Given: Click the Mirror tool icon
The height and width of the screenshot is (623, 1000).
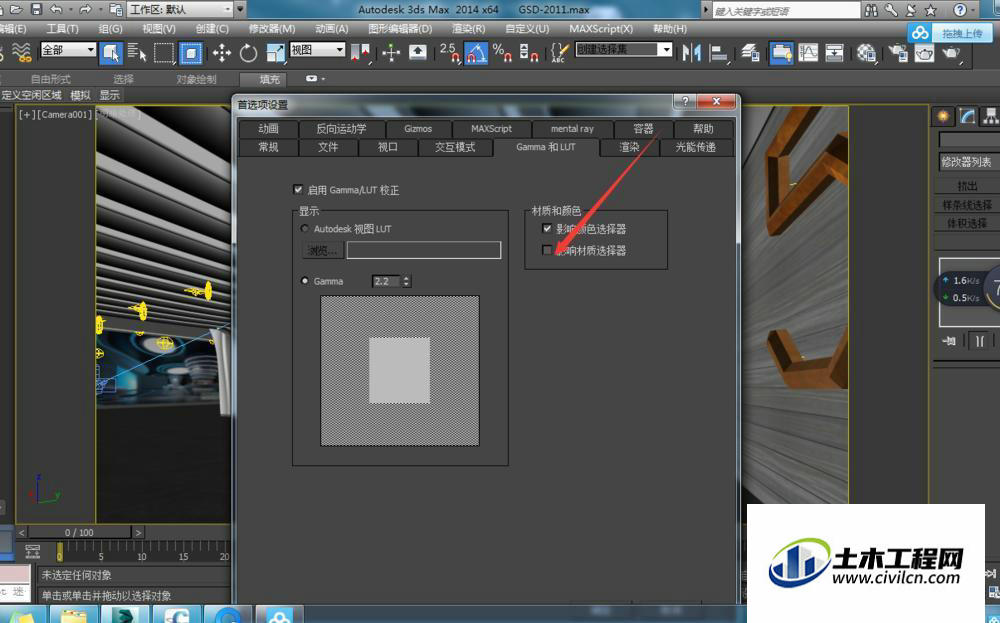Looking at the screenshot, I should point(691,53).
